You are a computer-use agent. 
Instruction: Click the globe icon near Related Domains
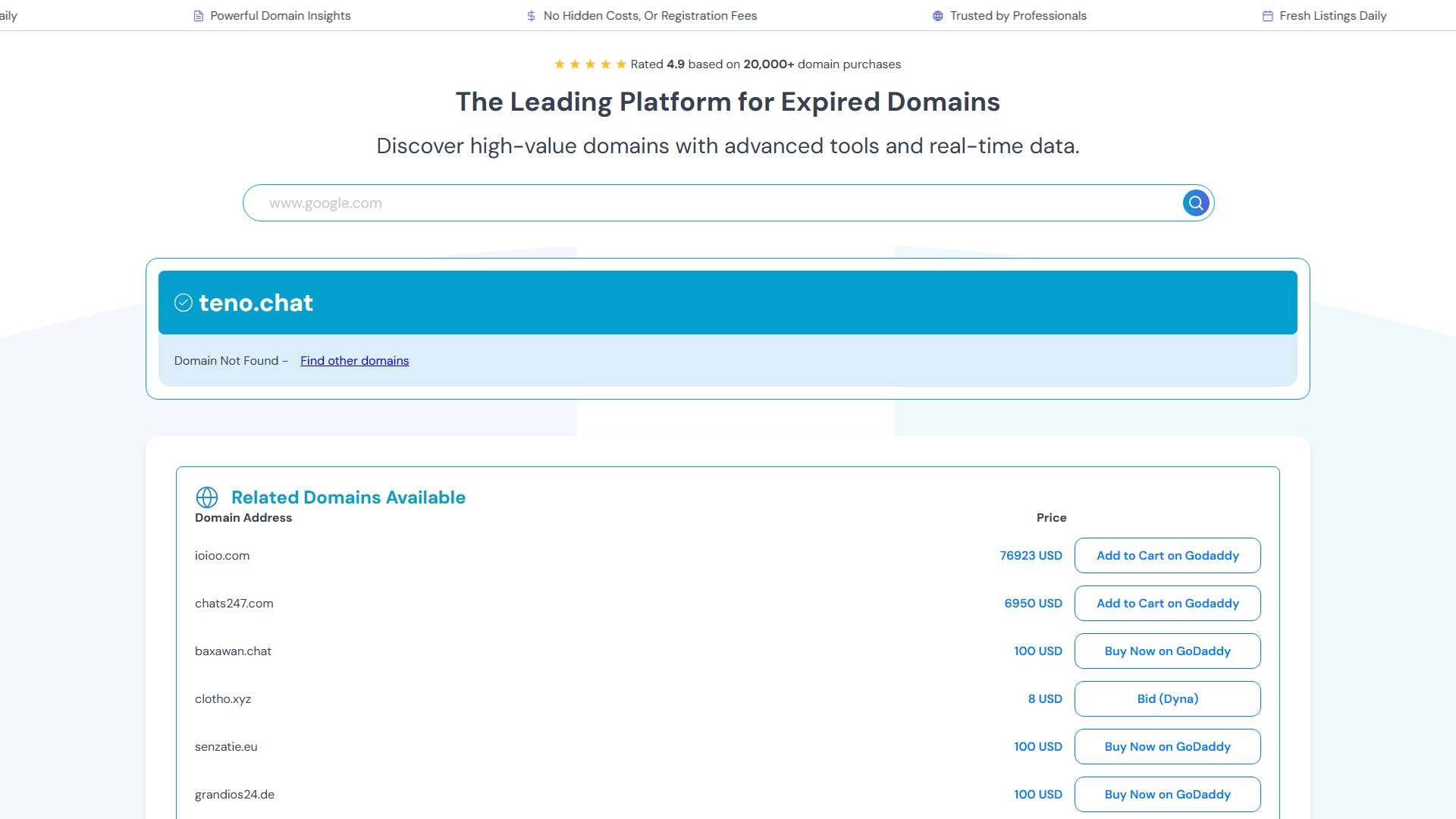(207, 497)
